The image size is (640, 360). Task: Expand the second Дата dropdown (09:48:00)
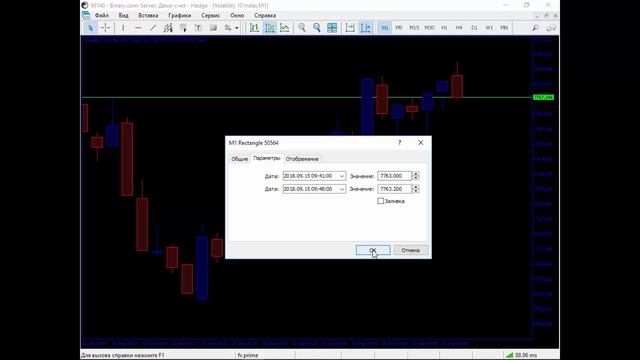point(342,189)
